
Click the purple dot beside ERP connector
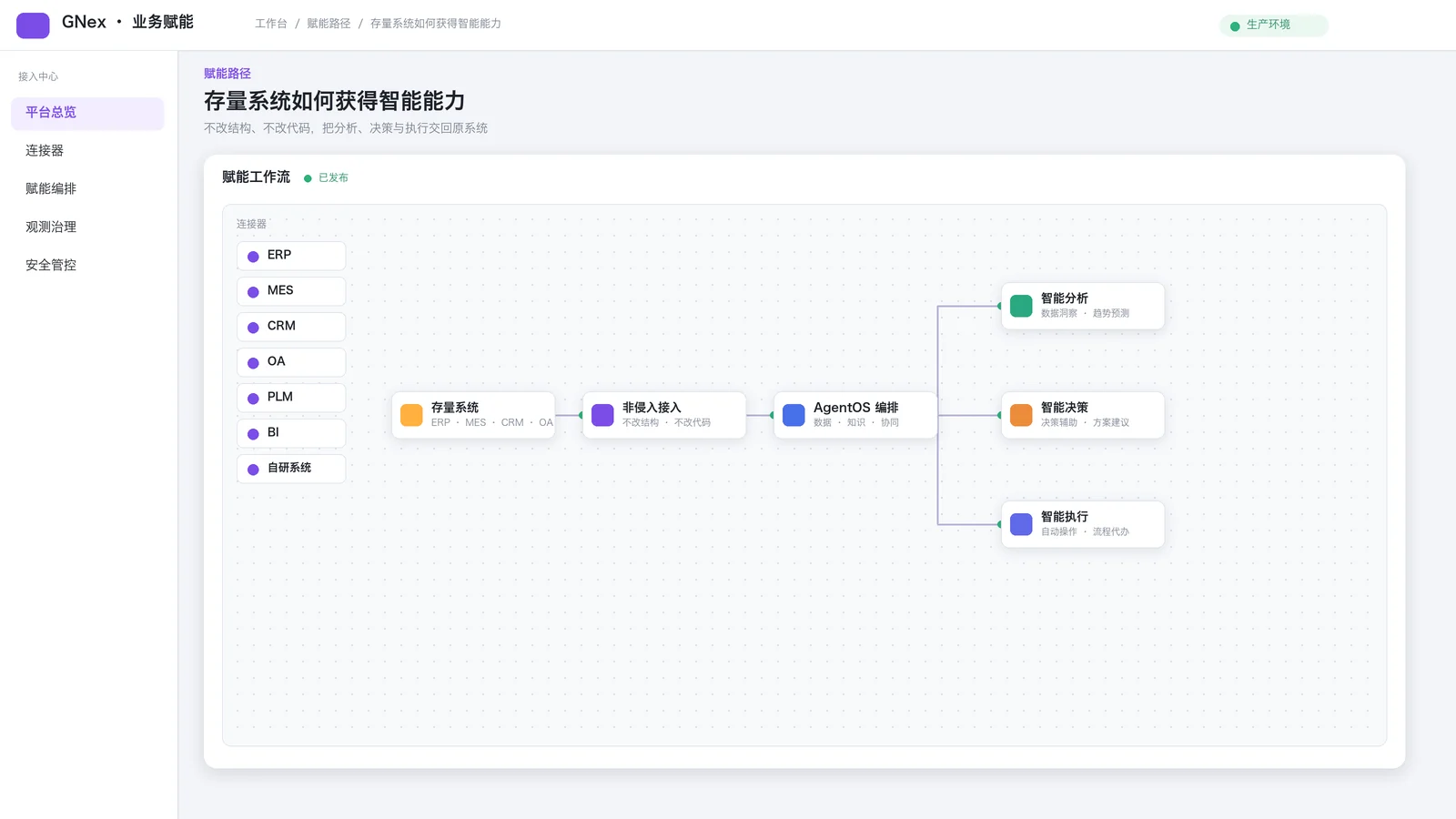pos(253,257)
